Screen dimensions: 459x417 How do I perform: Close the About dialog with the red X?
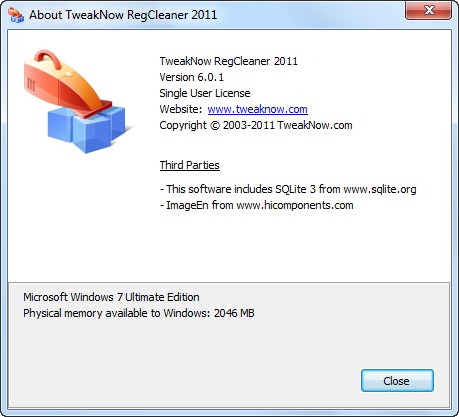(x=428, y=10)
